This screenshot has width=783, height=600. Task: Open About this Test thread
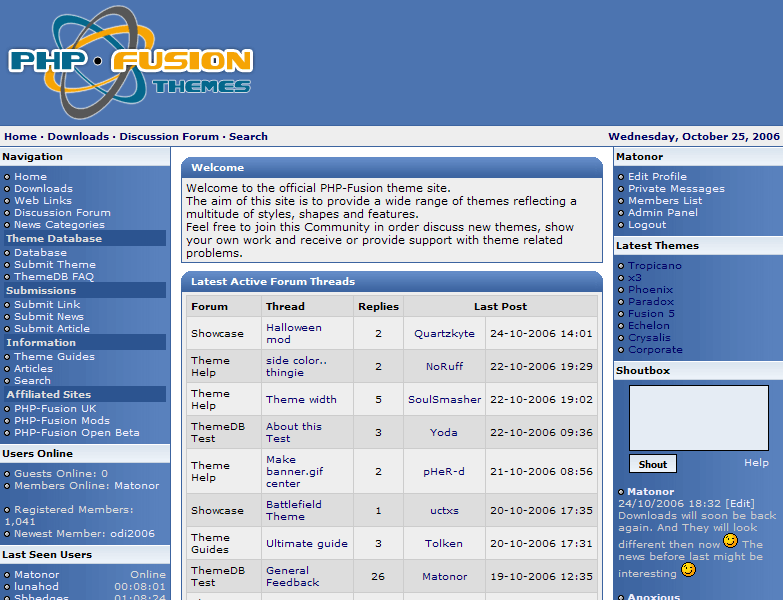[294, 432]
